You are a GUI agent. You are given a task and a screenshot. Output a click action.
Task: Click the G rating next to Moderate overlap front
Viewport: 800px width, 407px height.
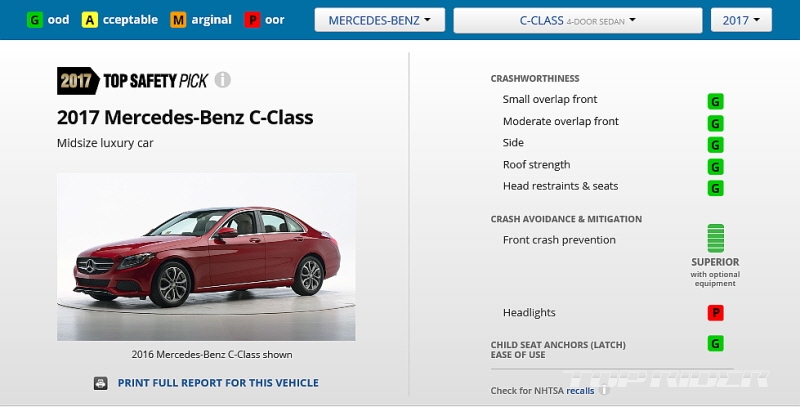point(715,123)
